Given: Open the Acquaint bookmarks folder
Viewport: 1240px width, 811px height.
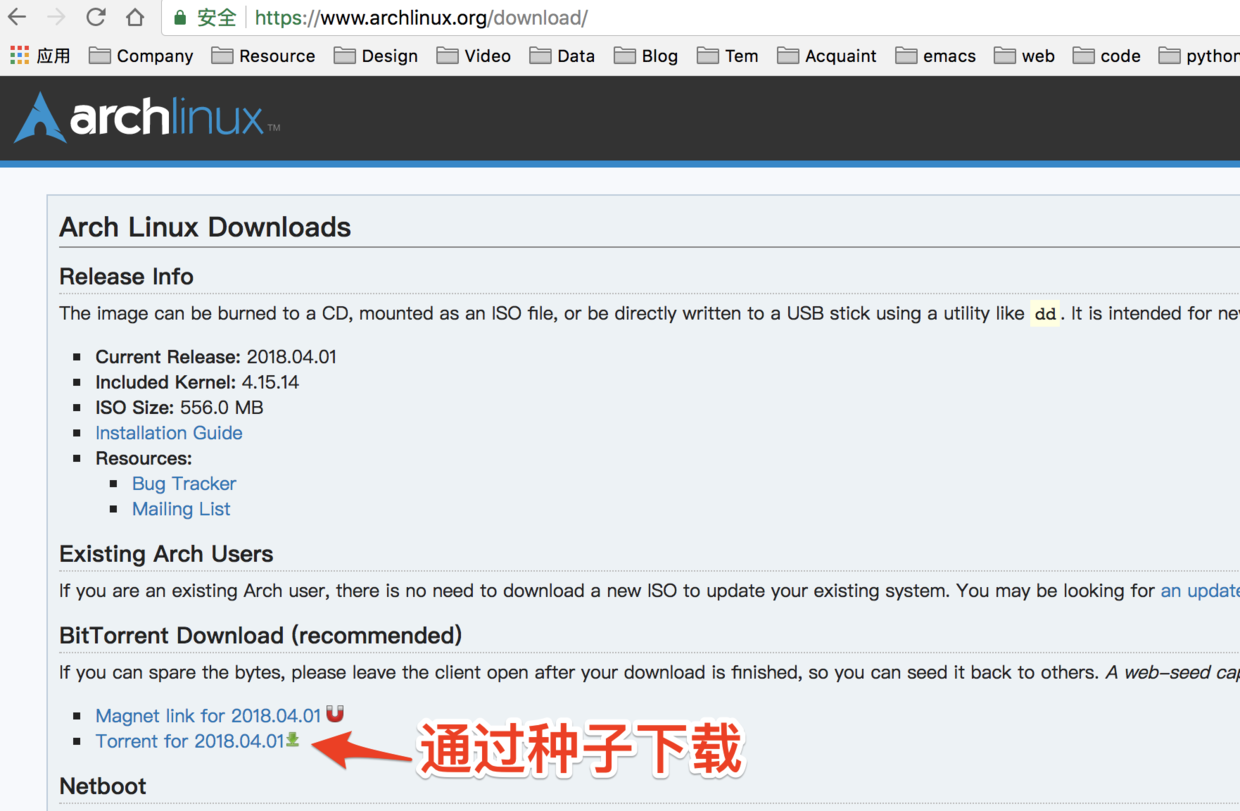Looking at the screenshot, I should pos(827,56).
